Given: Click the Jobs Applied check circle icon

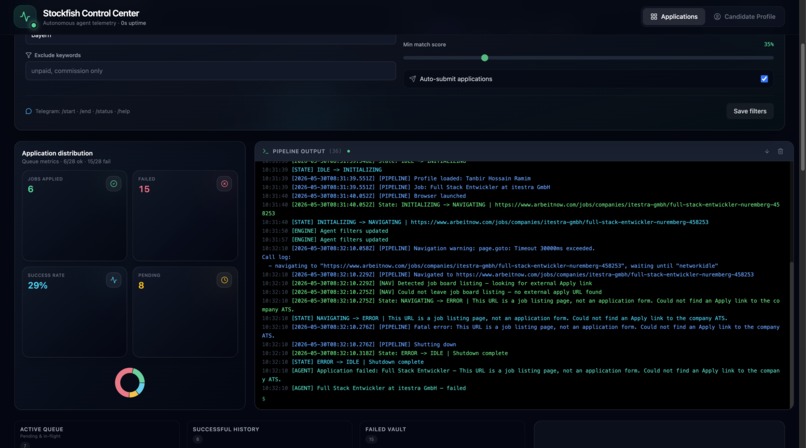Looking at the screenshot, I should pos(114,183).
